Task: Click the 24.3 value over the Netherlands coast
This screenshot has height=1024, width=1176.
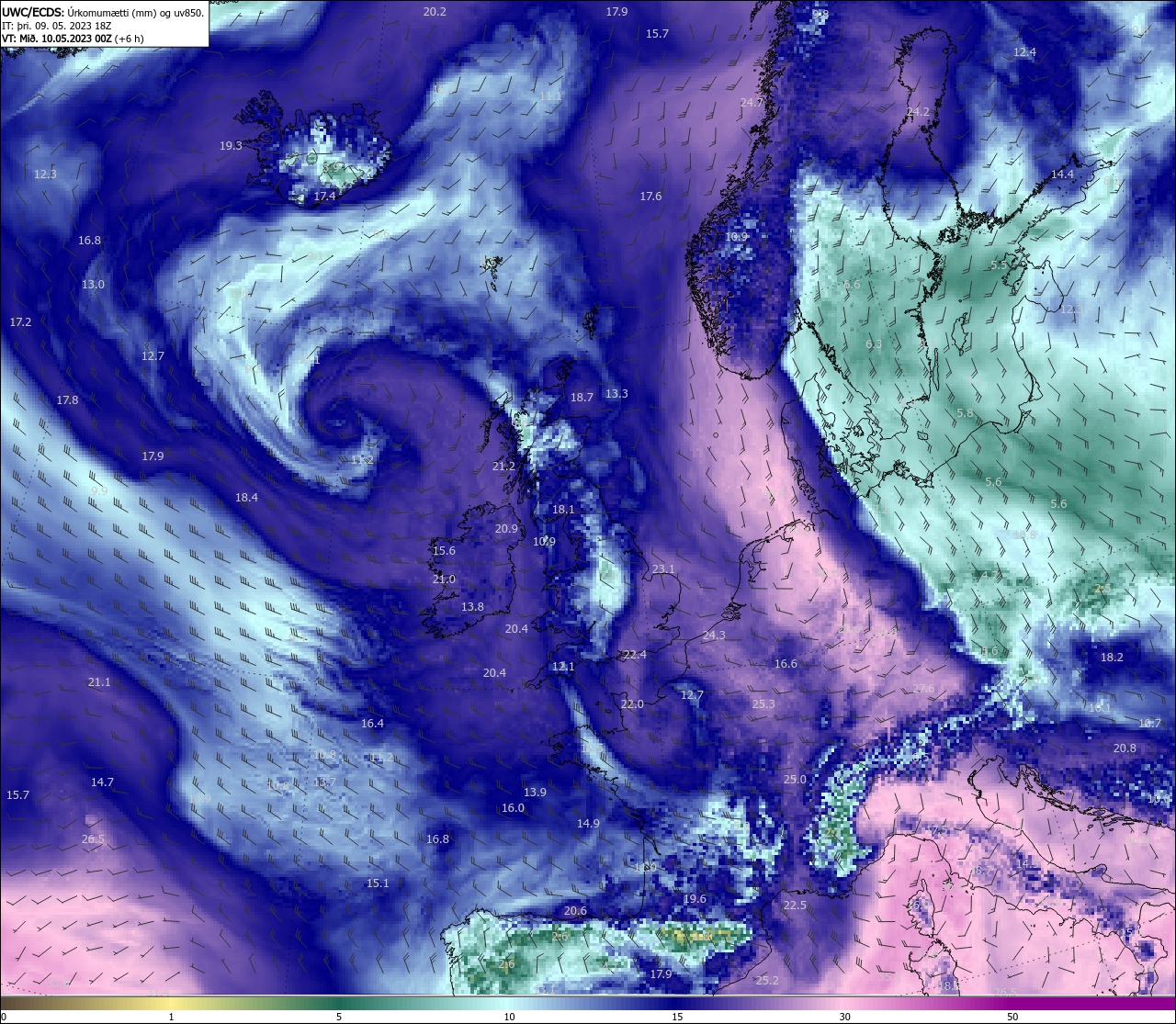Action: (714, 636)
